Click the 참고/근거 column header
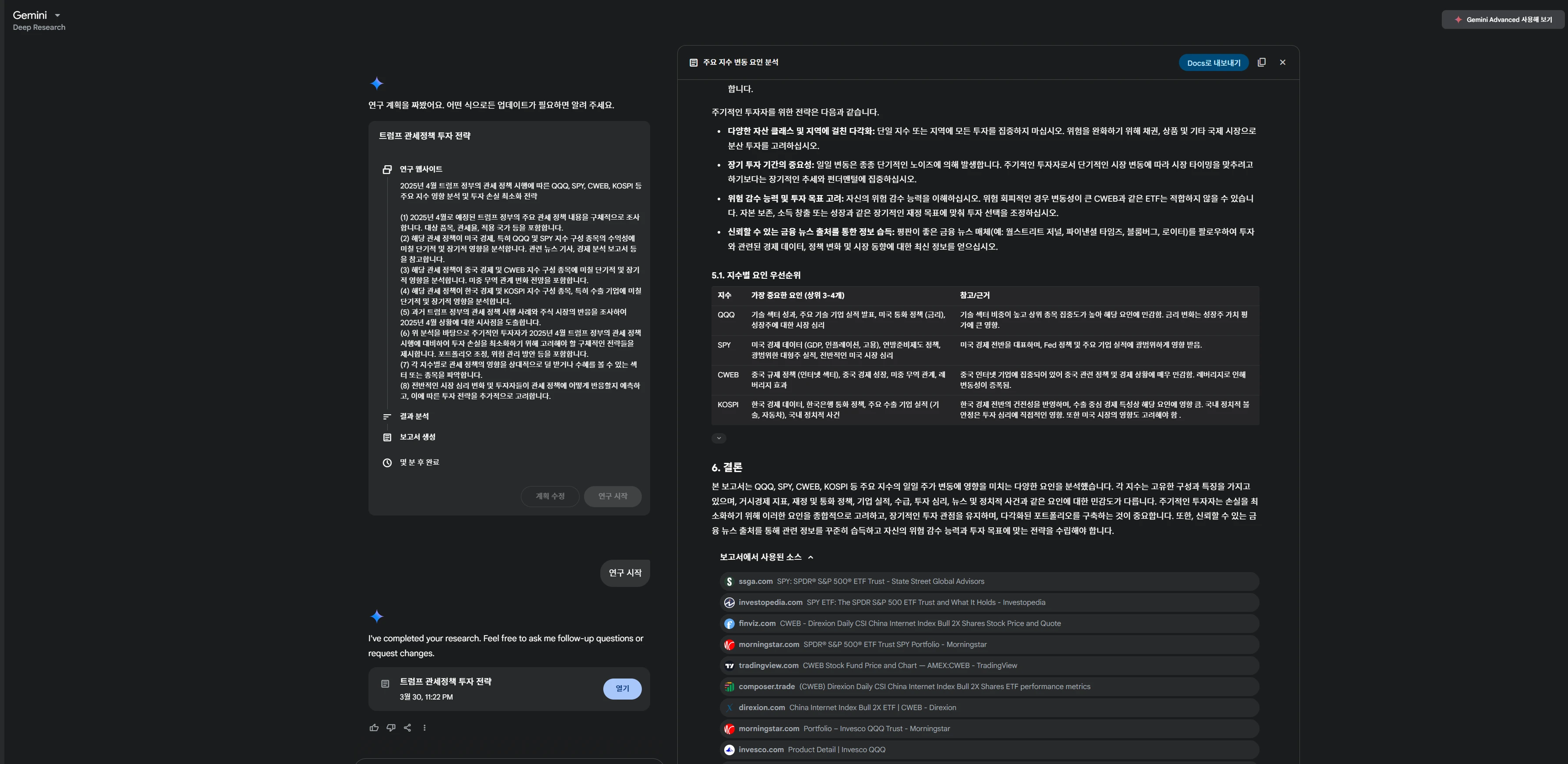Image resolution: width=1568 pixels, height=764 pixels. tap(974, 296)
